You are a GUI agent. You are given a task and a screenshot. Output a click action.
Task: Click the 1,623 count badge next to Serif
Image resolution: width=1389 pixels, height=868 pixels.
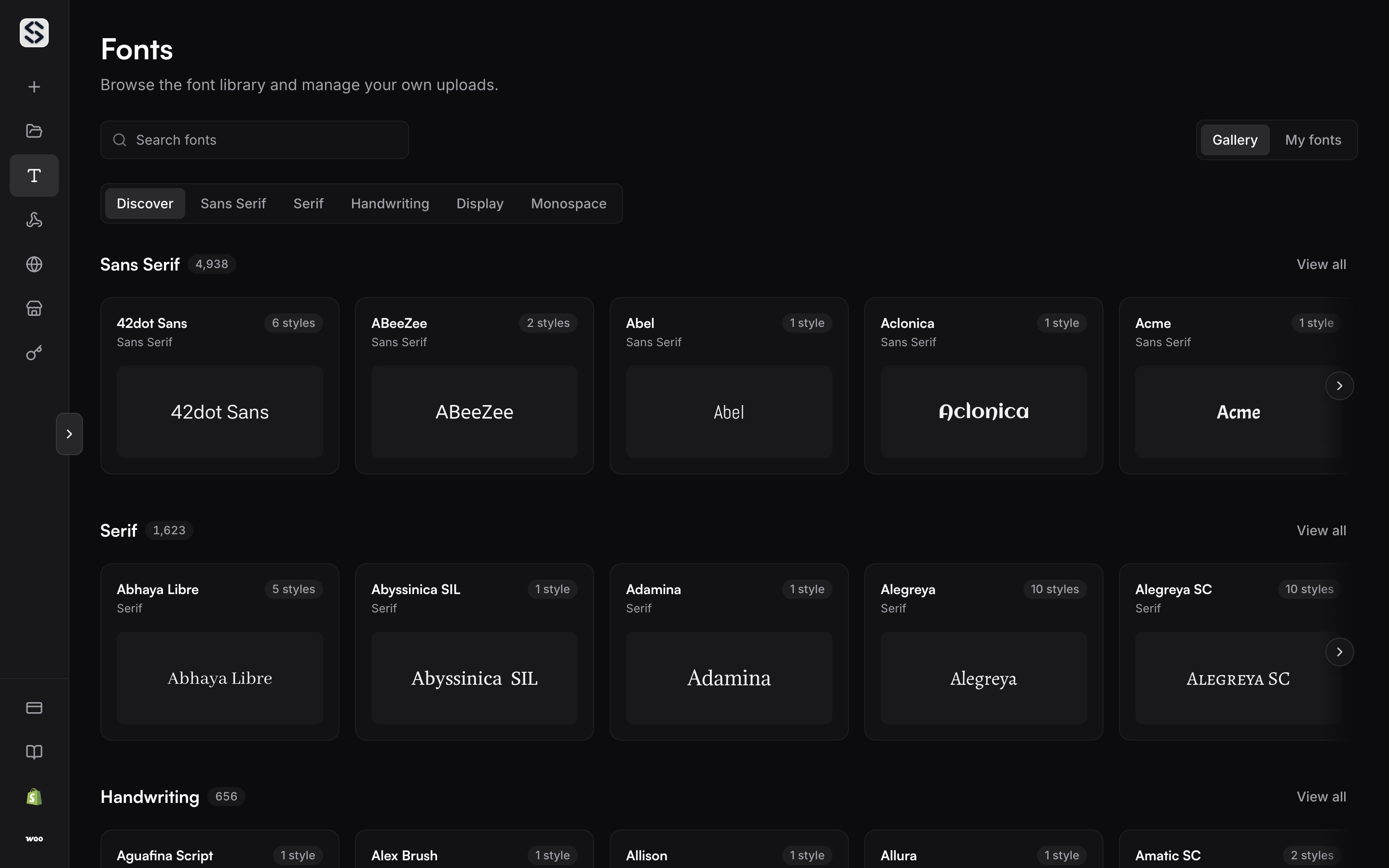[169, 530]
